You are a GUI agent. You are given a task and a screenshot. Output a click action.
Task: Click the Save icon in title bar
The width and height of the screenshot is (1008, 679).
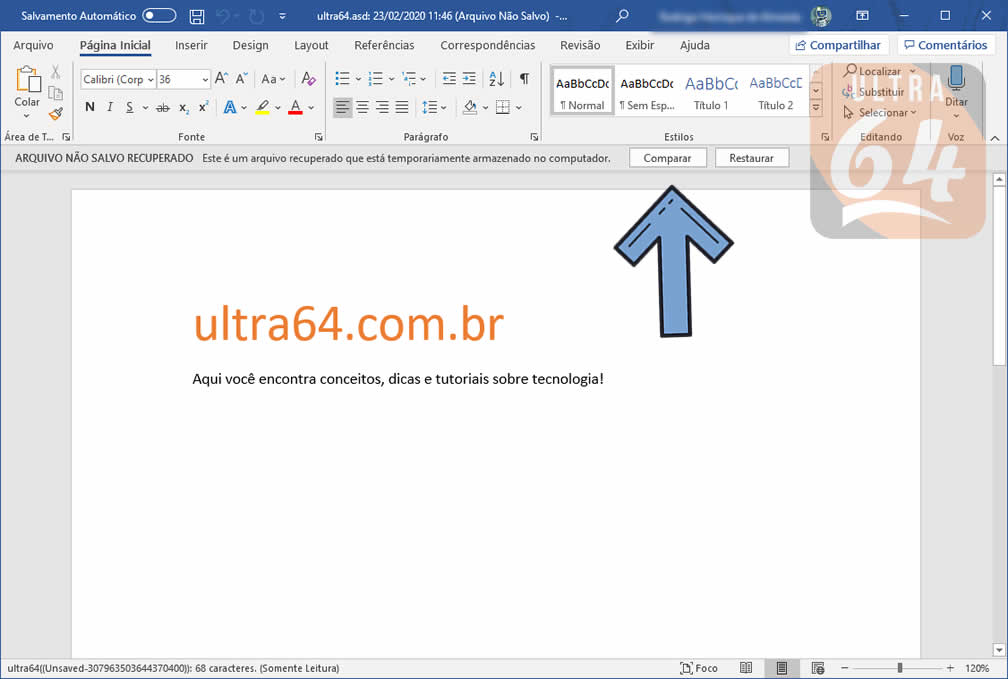[x=197, y=16]
